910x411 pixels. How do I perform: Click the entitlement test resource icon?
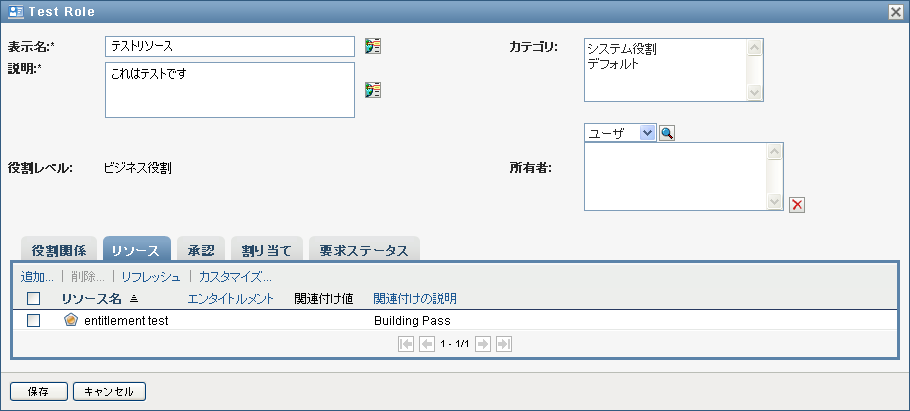70,321
